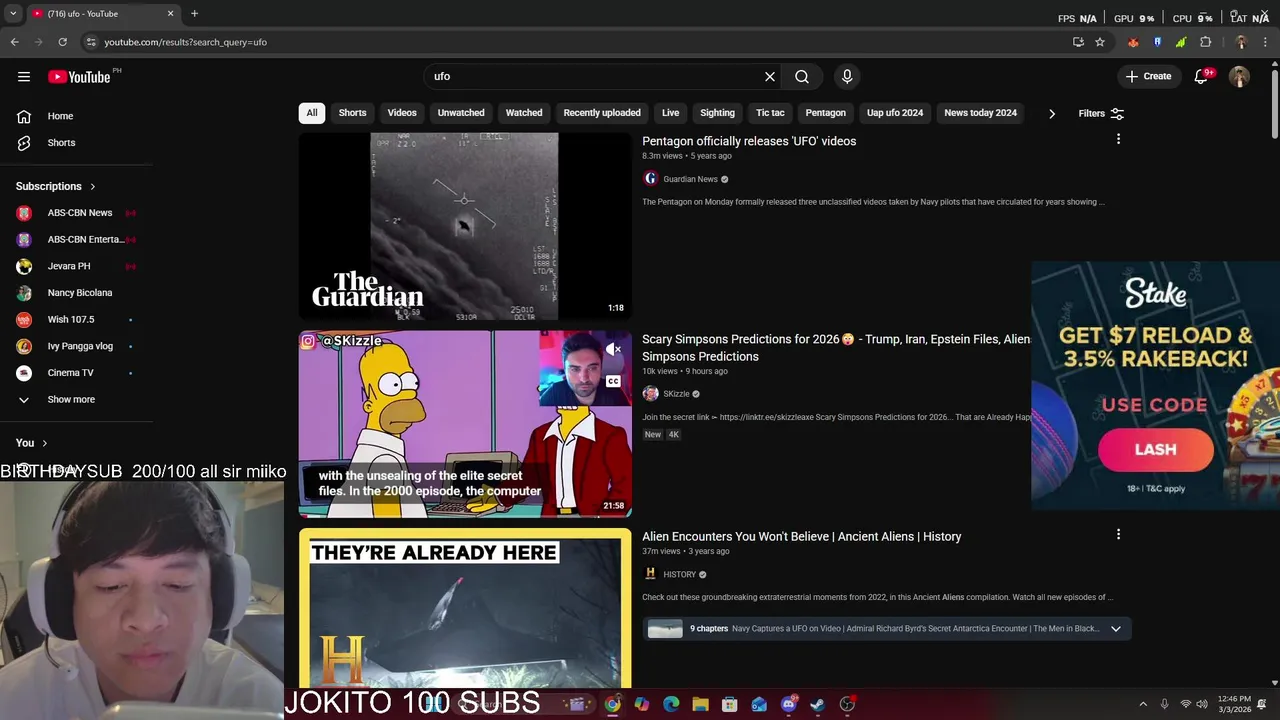Select the Uap ufo 2024 chip
This screenshot has width=1280, height=720.
click(x=895, y=113)
